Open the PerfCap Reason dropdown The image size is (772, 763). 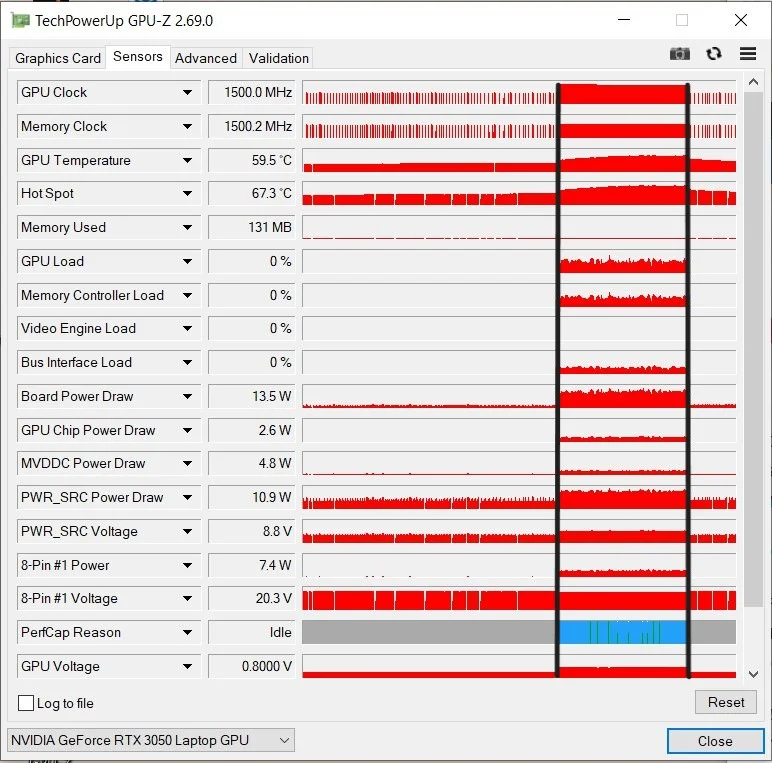pos(187,633)
